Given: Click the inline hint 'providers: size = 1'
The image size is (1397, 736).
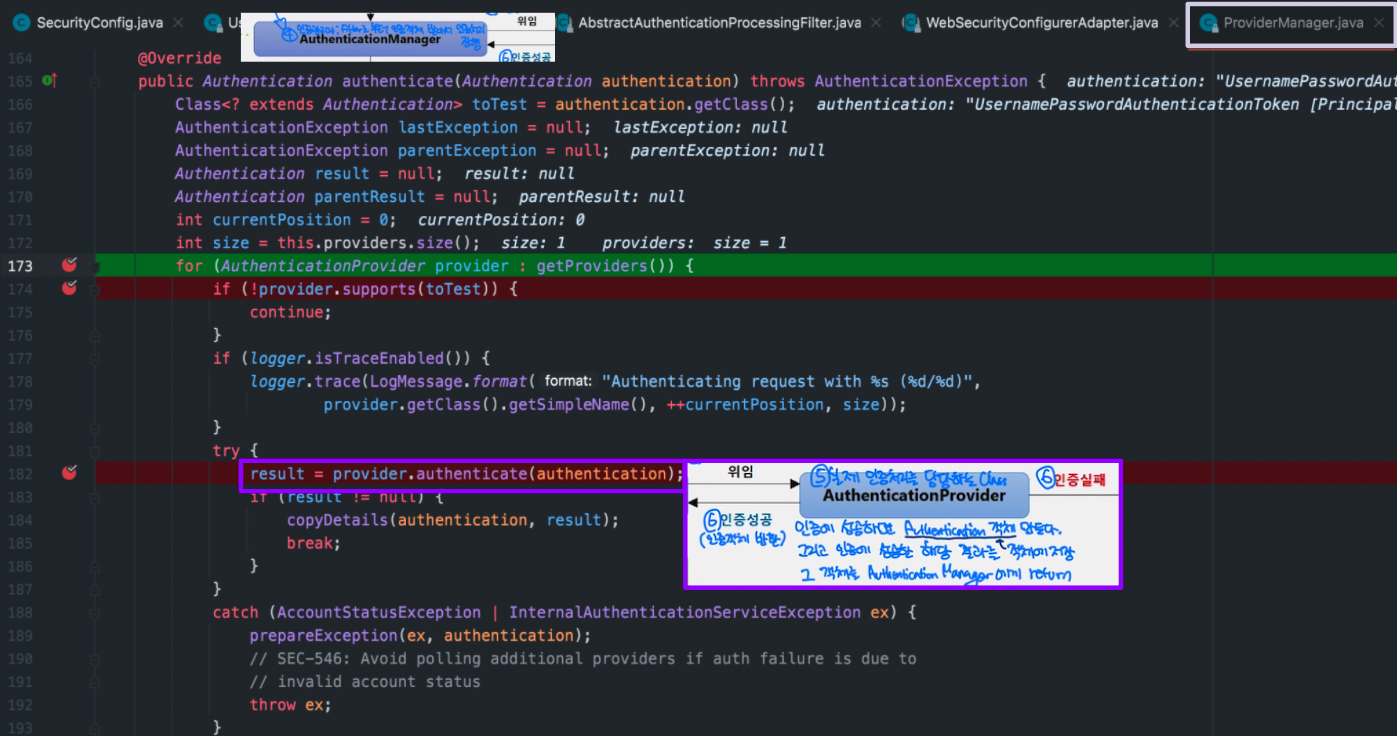Looking at the screenshot, I should 694,242.
